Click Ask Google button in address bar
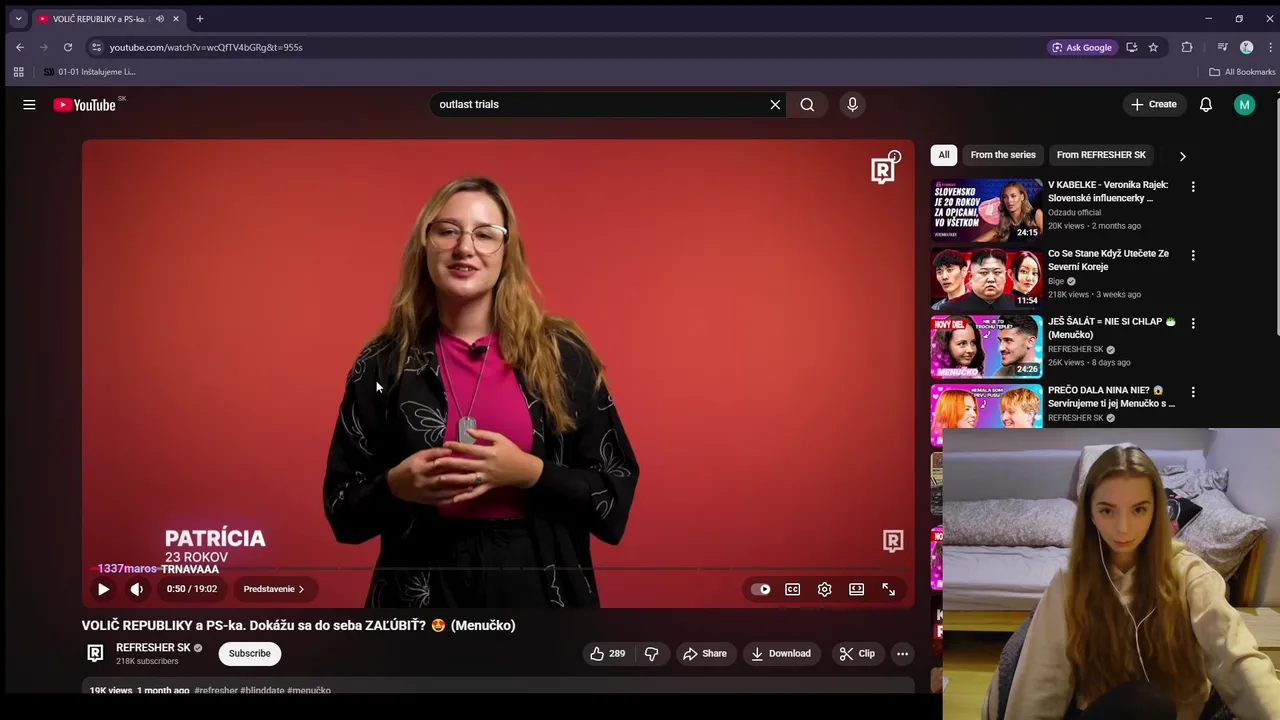Screen dimensions: 1280x720 coord(1082,47)
